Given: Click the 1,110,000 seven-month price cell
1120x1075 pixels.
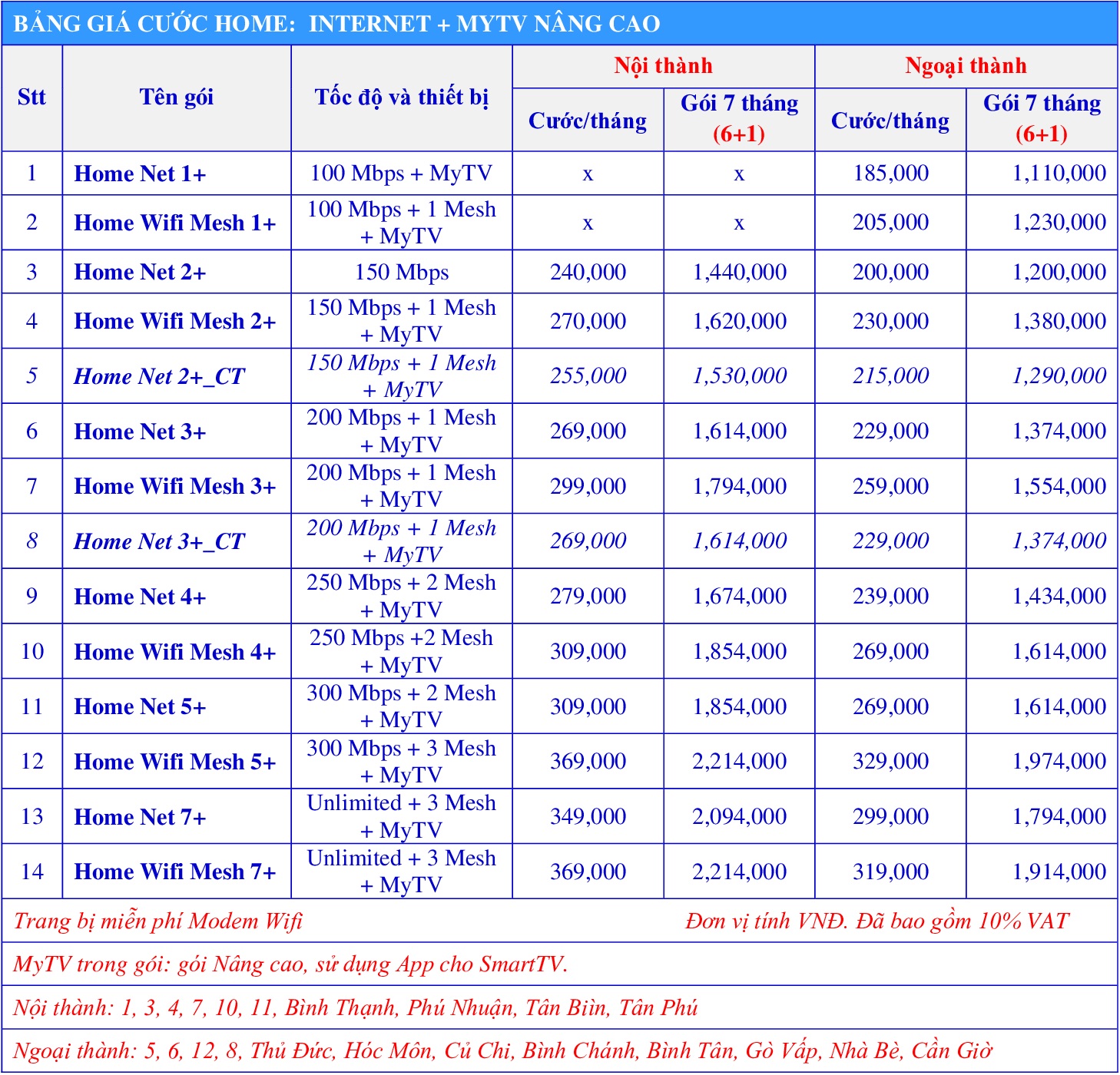Looking at the screenshot, I should (1059, 174).
